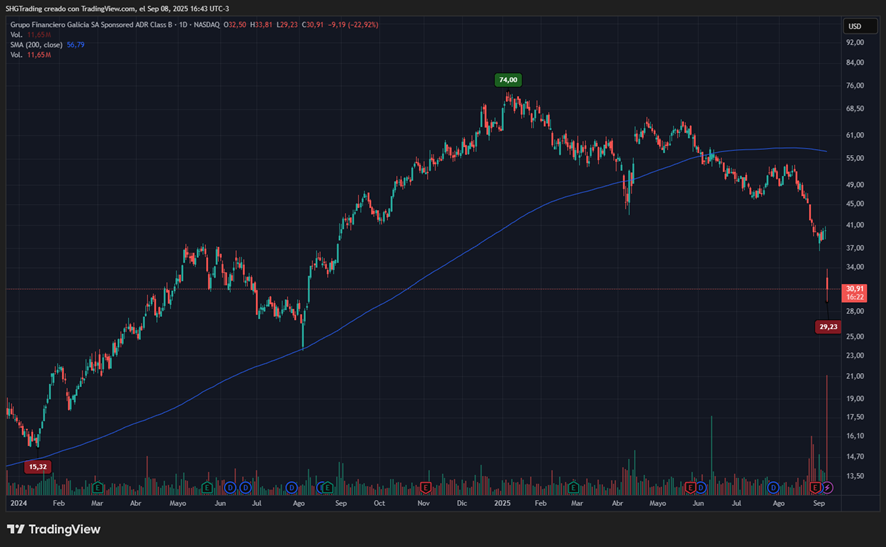886x547 pixels.
Task: Open the dividend marker right after Jun 2024
Action: click(x=230, y=487)
